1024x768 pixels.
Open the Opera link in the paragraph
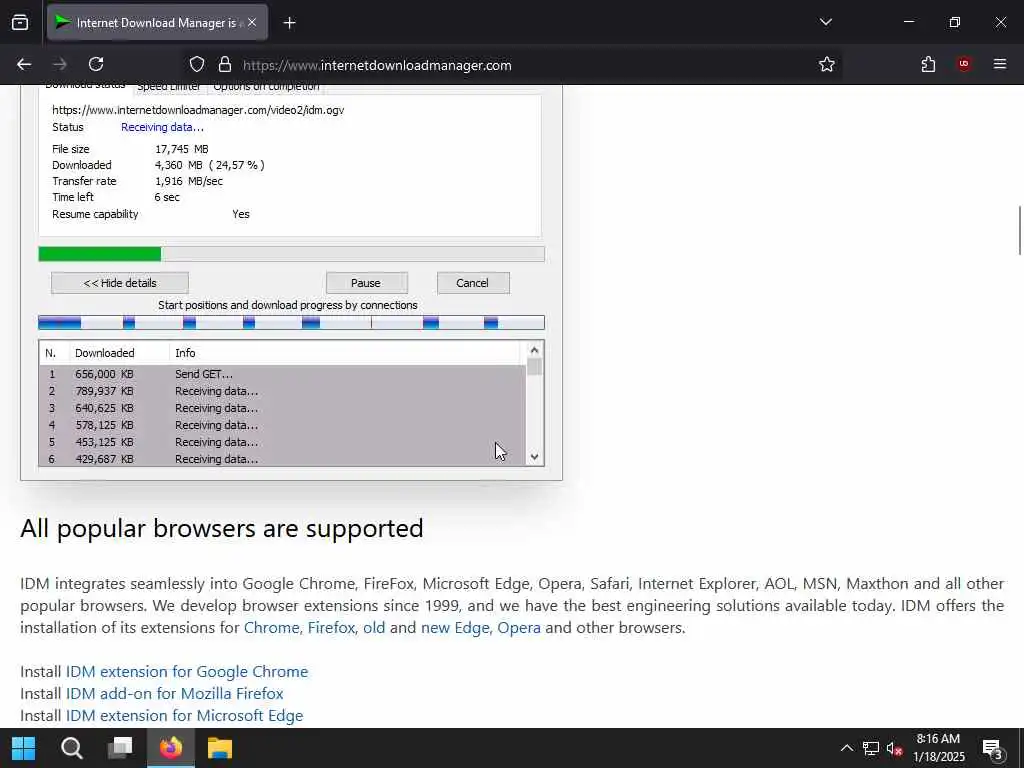click(x=519, y=628)
